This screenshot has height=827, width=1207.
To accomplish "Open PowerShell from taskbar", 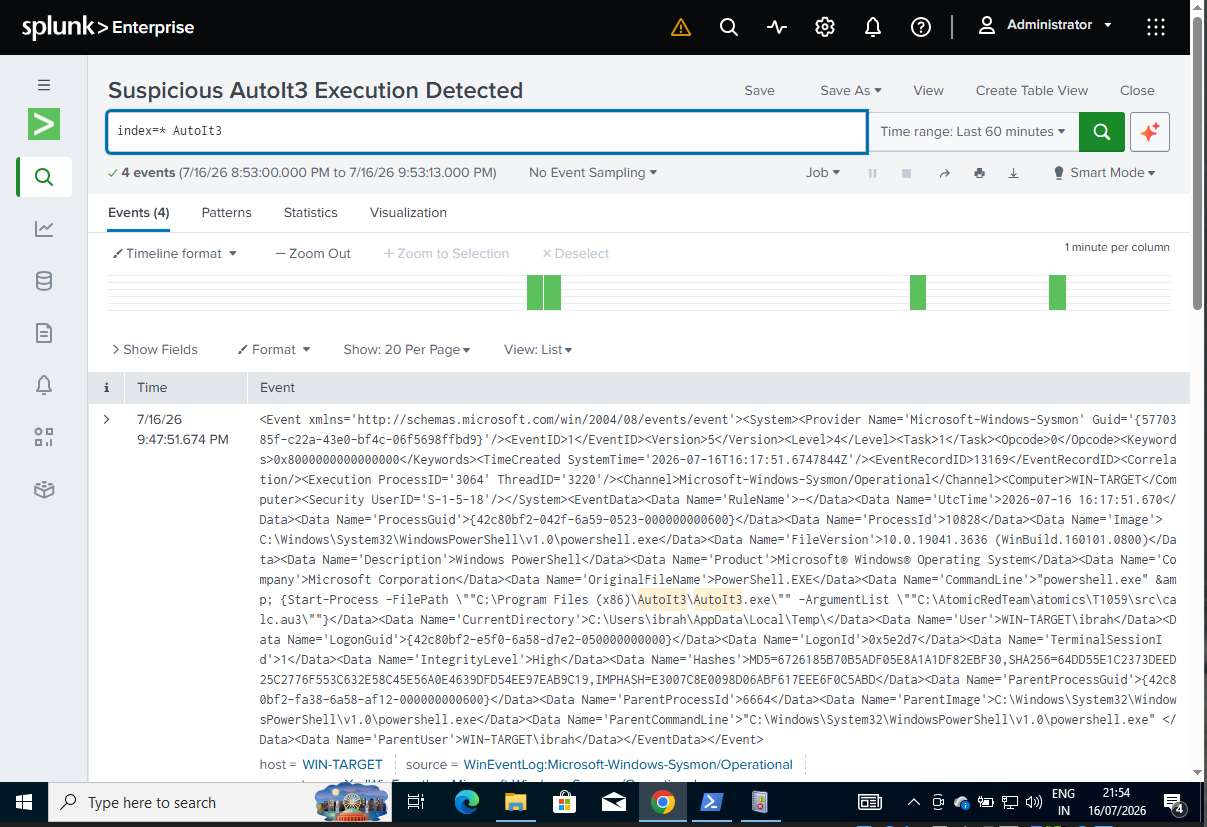I will 711,802.
